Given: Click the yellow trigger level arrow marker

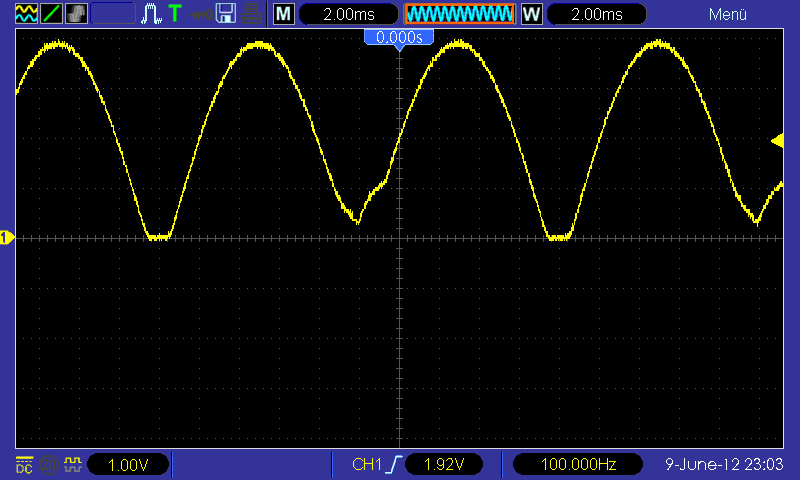Looking at the screenshot, I should 777,141.
